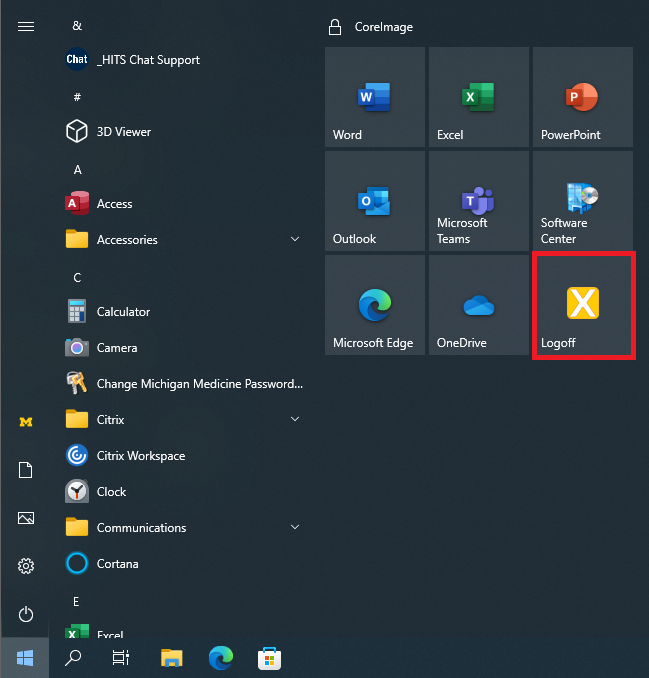The height and width of the screenshot is (678, 649).
Task: Open the Clock app
Action: point(184,492)
